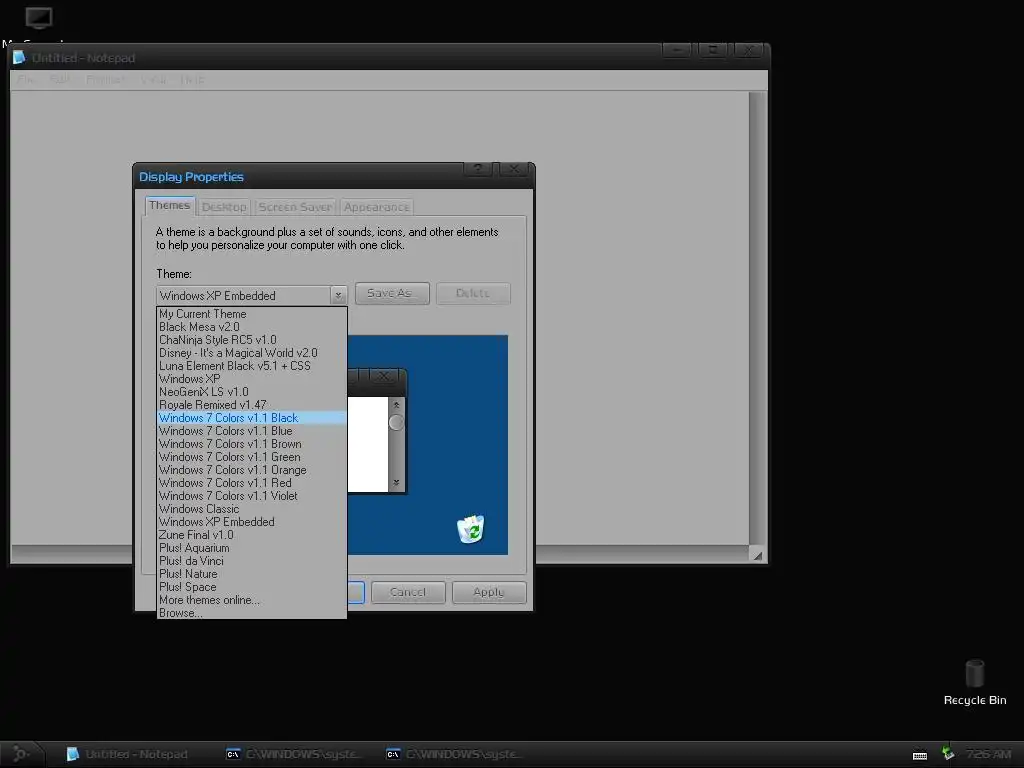Choose Windows 7 Colors v1.1 Blue
Screen dimensions: 1024x768
pos(251,431)
